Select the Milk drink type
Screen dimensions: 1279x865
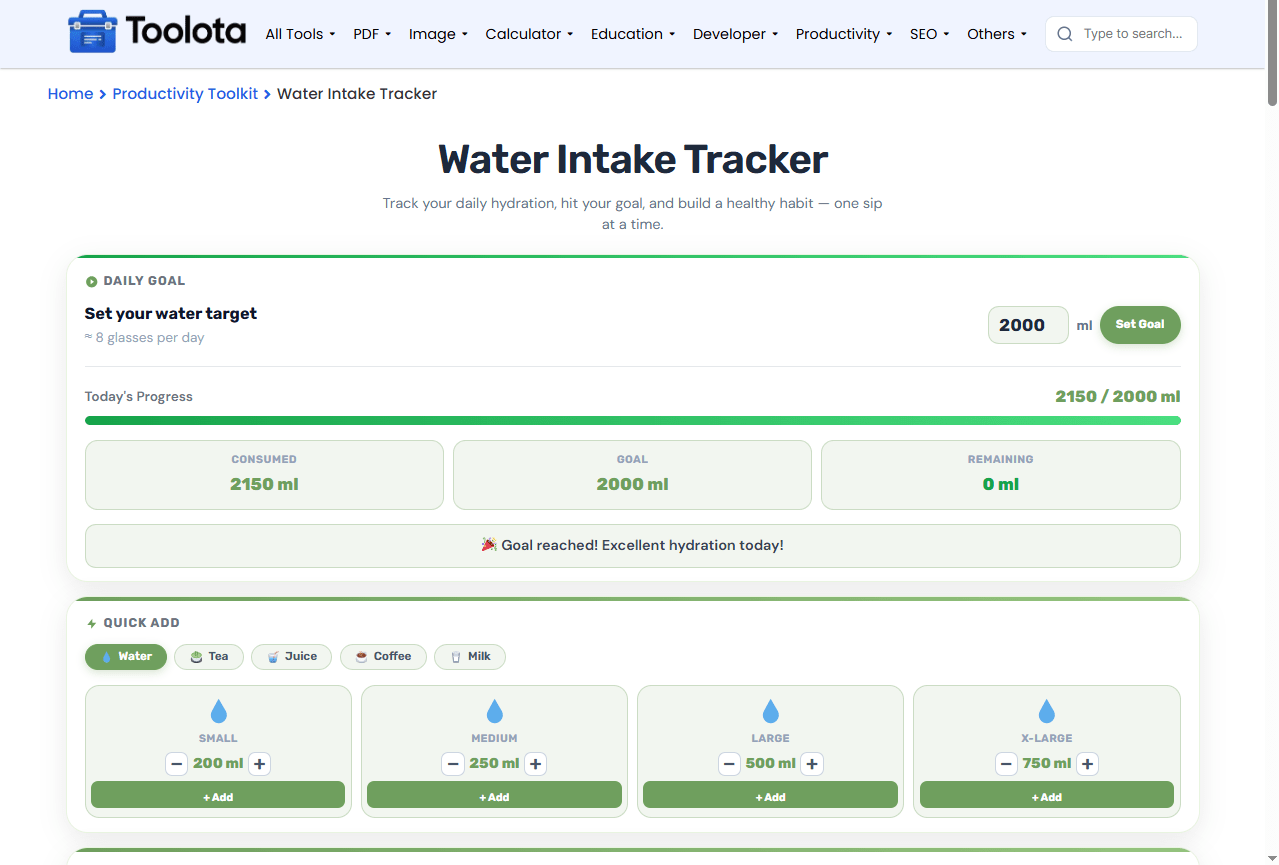tap(470, 657)
